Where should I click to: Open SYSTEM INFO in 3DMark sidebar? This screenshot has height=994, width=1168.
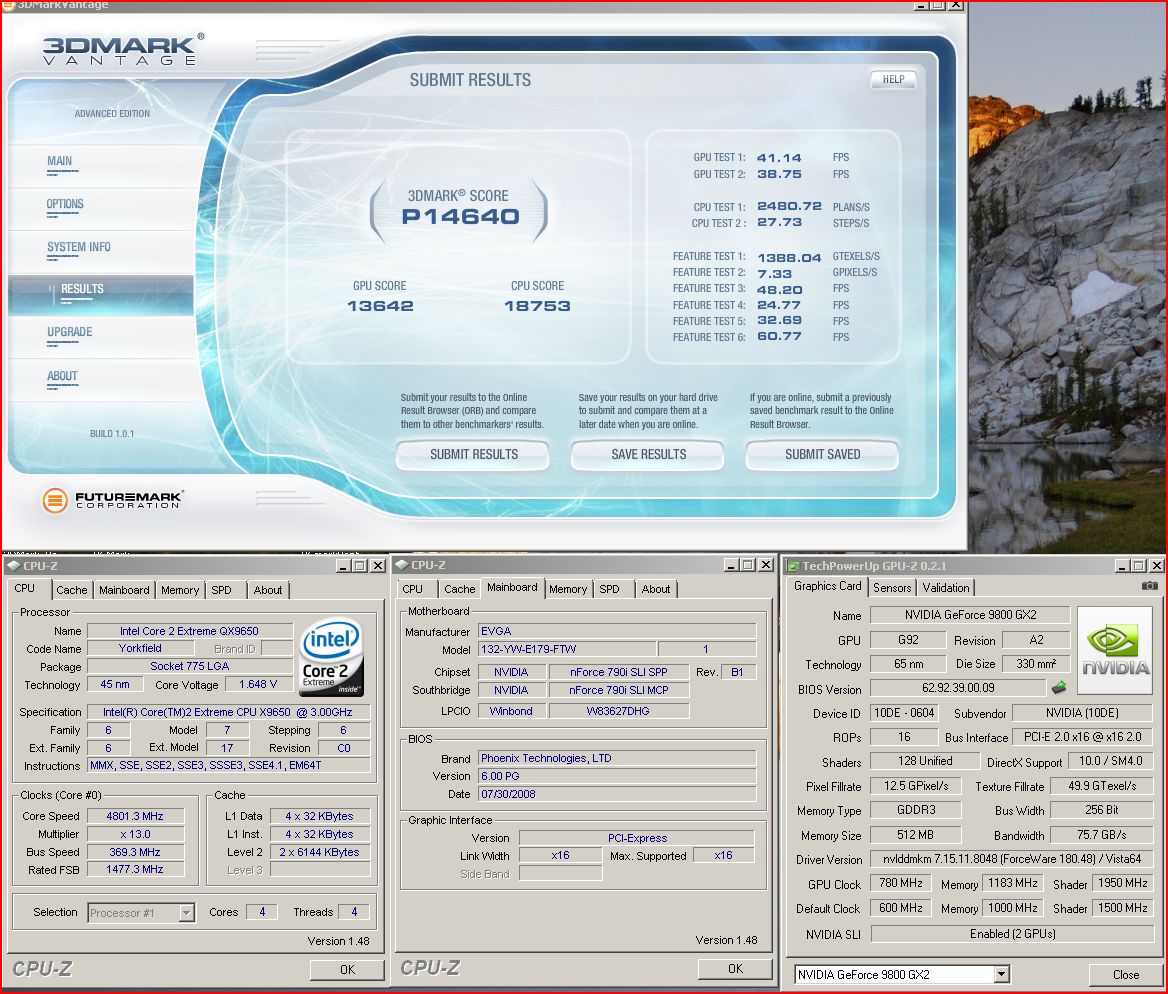(78, 247)
